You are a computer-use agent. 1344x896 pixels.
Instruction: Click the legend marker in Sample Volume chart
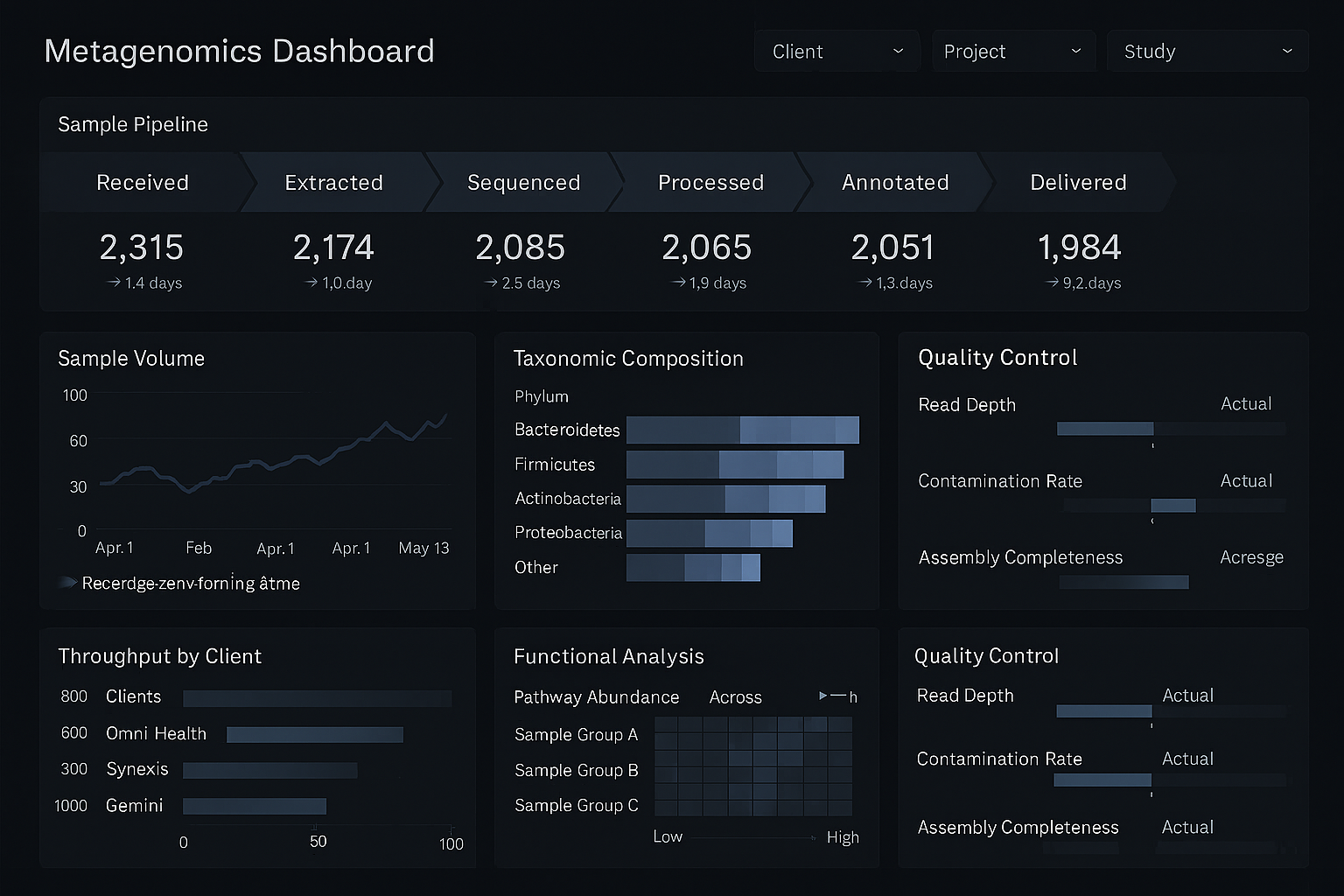pos(66,582)
